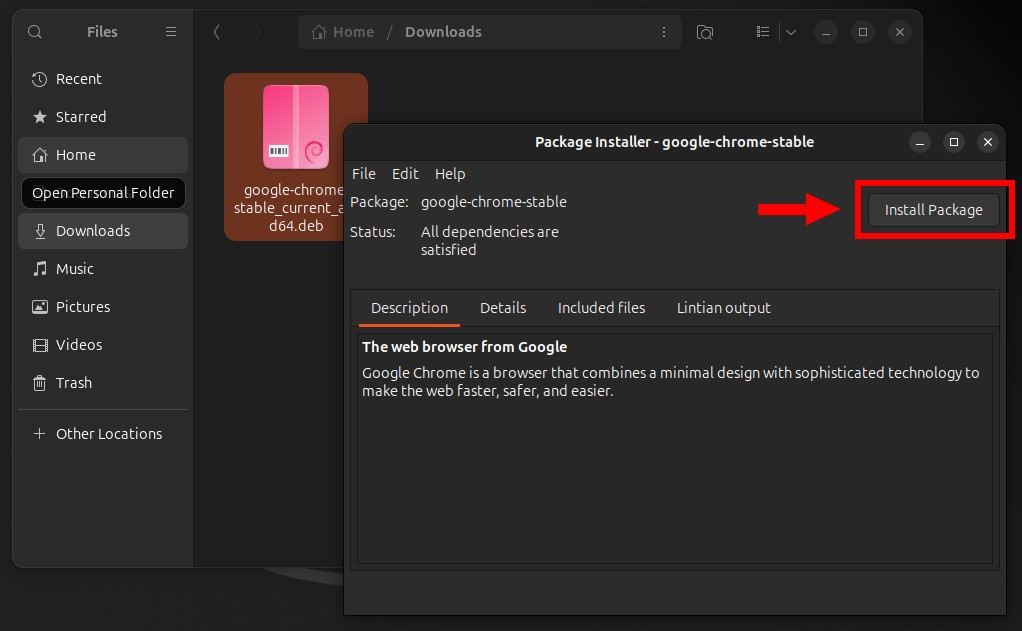Minimize the Package Installer window
Viewport: 1022px width, 631px height.
pyautogui.click(x=920, y=142)
